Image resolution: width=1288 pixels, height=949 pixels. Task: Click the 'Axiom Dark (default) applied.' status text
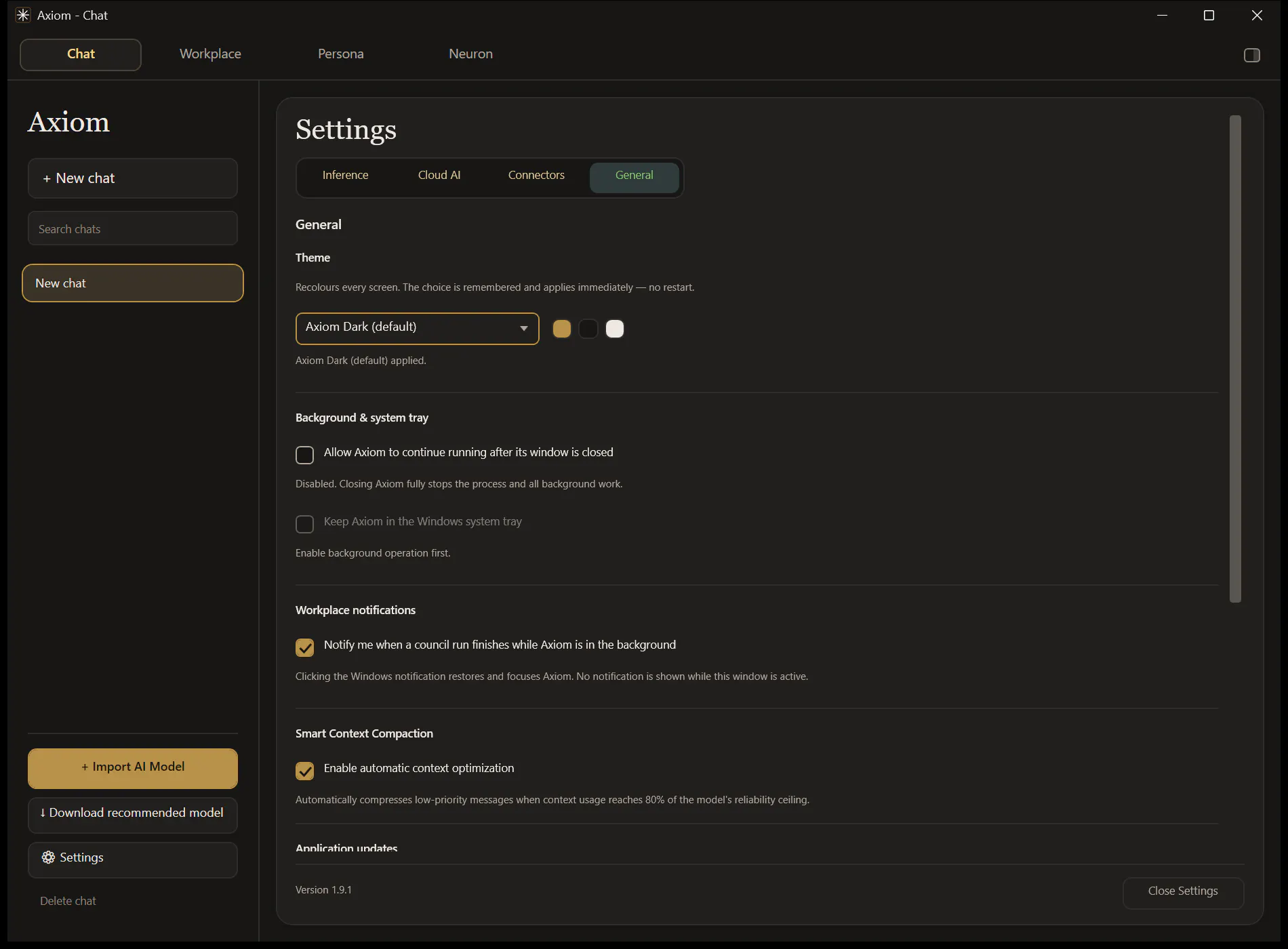point(361,361)
